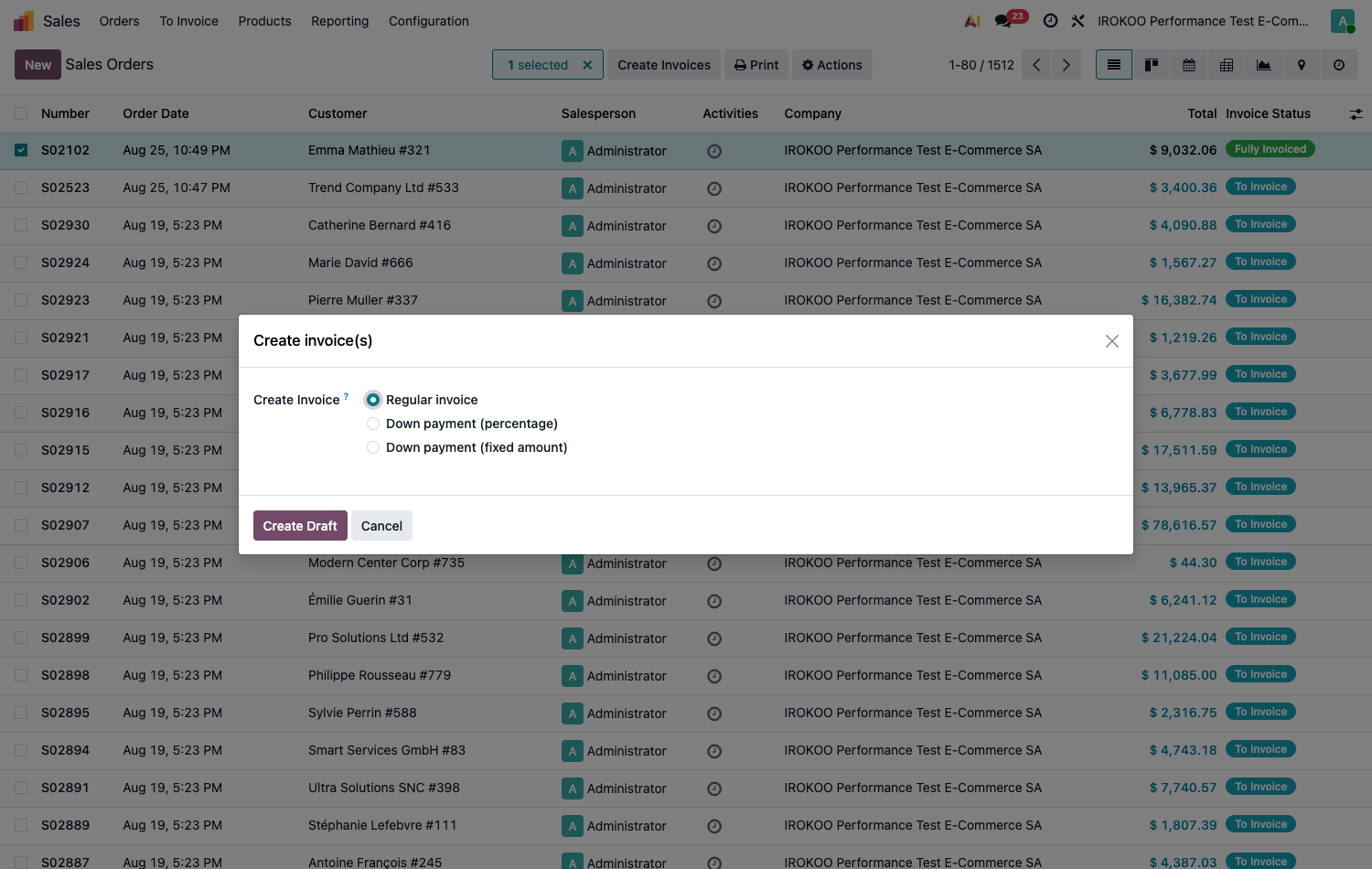The image size is (1372, 869).
Task: Open the Create Invoice help tooltip mark
Action: 346,396
